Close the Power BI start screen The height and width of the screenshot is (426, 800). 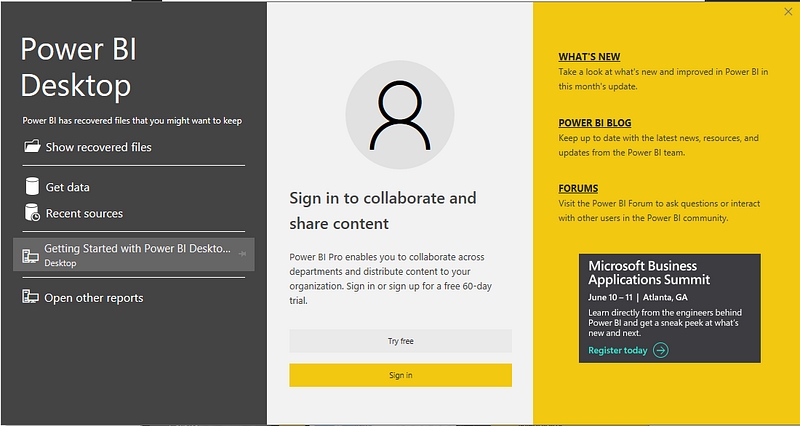(x=788, y=12)
